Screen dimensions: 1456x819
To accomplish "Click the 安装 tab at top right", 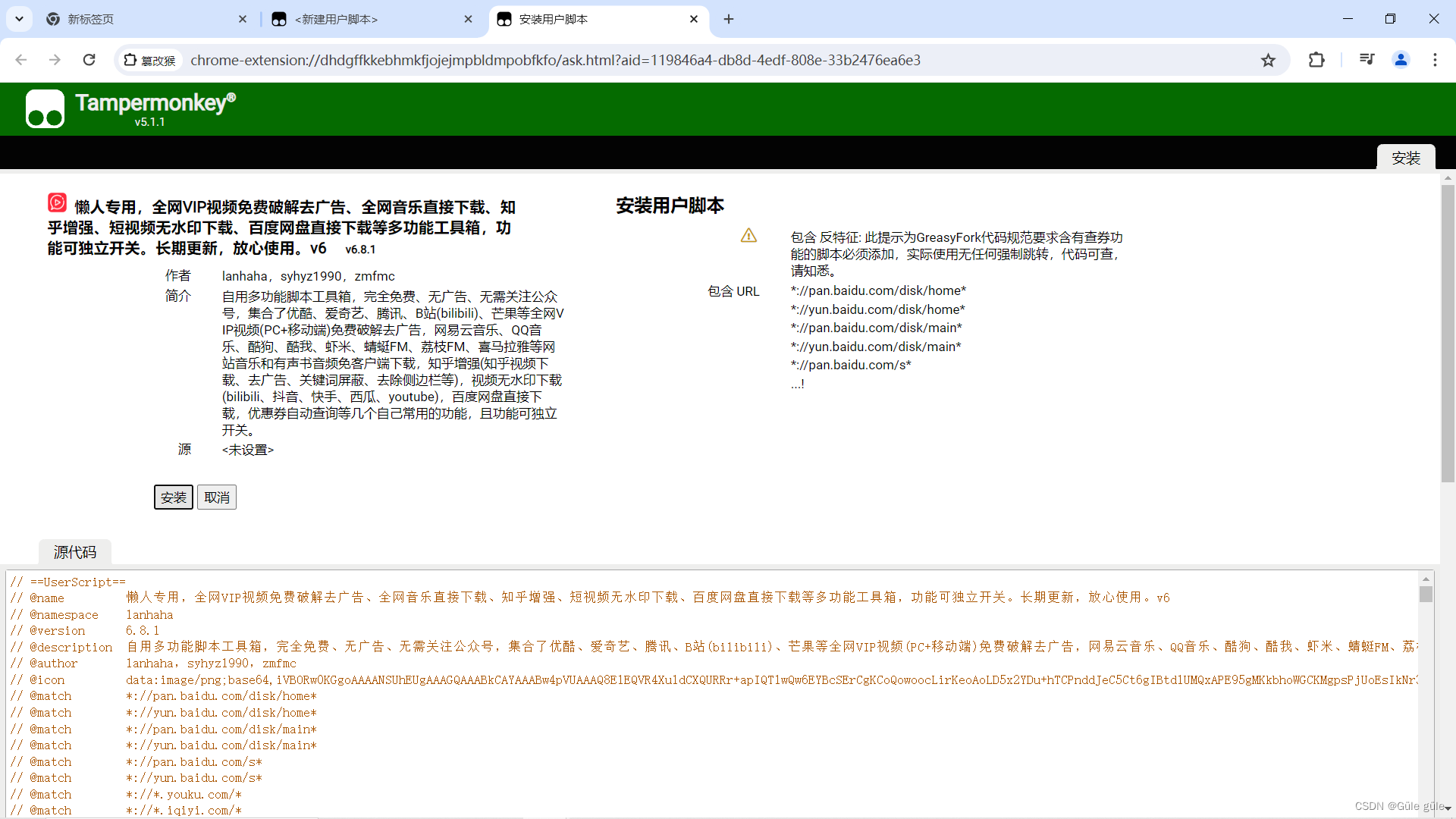I will 1405,158.
